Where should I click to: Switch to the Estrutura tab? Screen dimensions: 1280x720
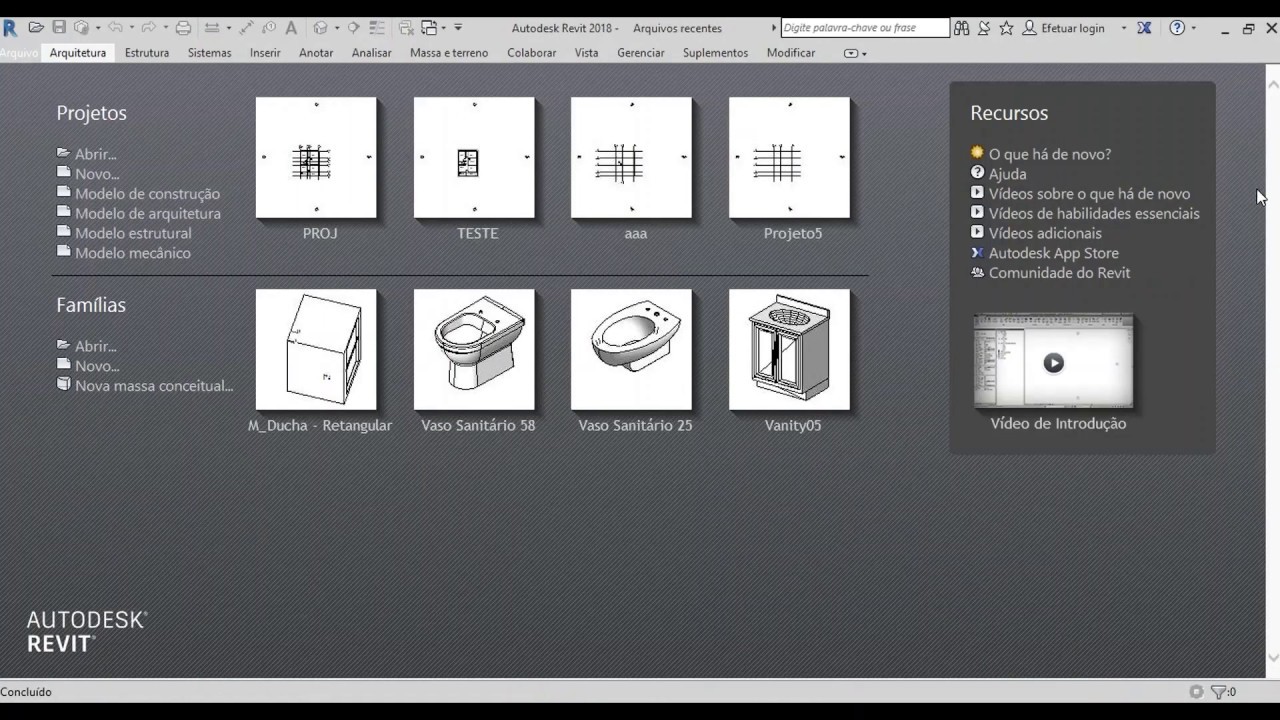pyautogui.click(x=147, y=53)
